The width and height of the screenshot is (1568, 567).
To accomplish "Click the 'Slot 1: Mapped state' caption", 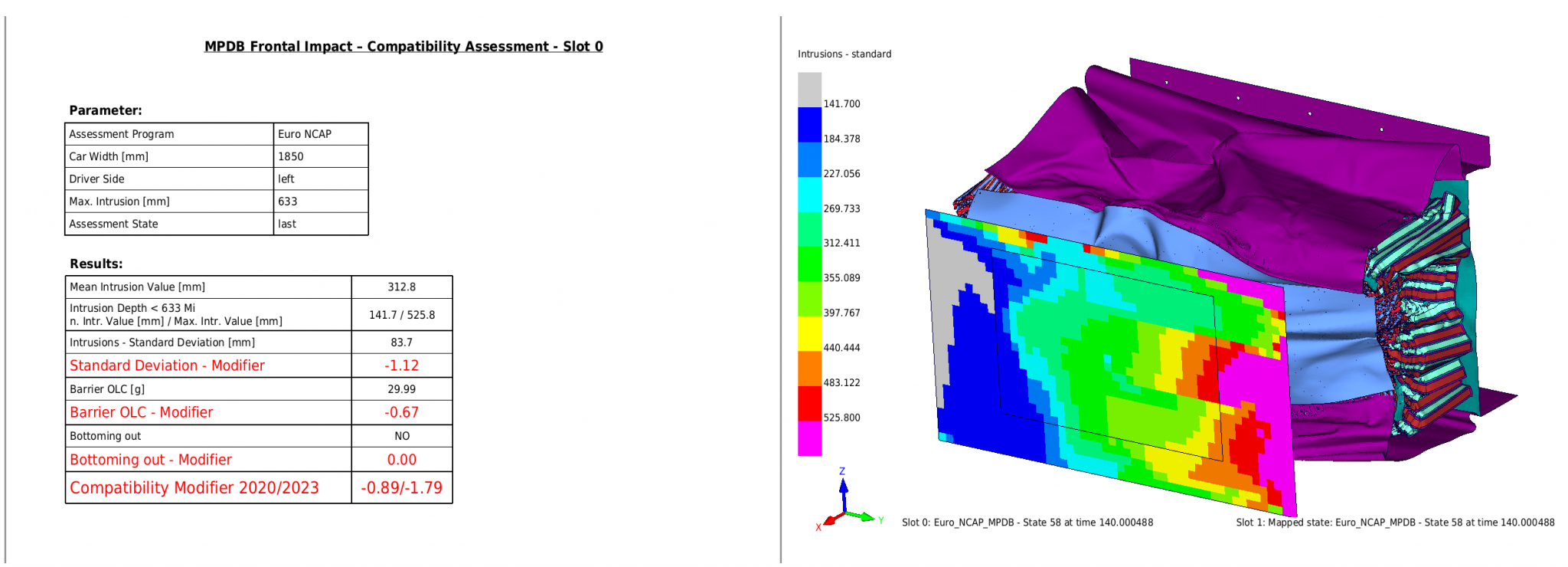I will 1394,523.
